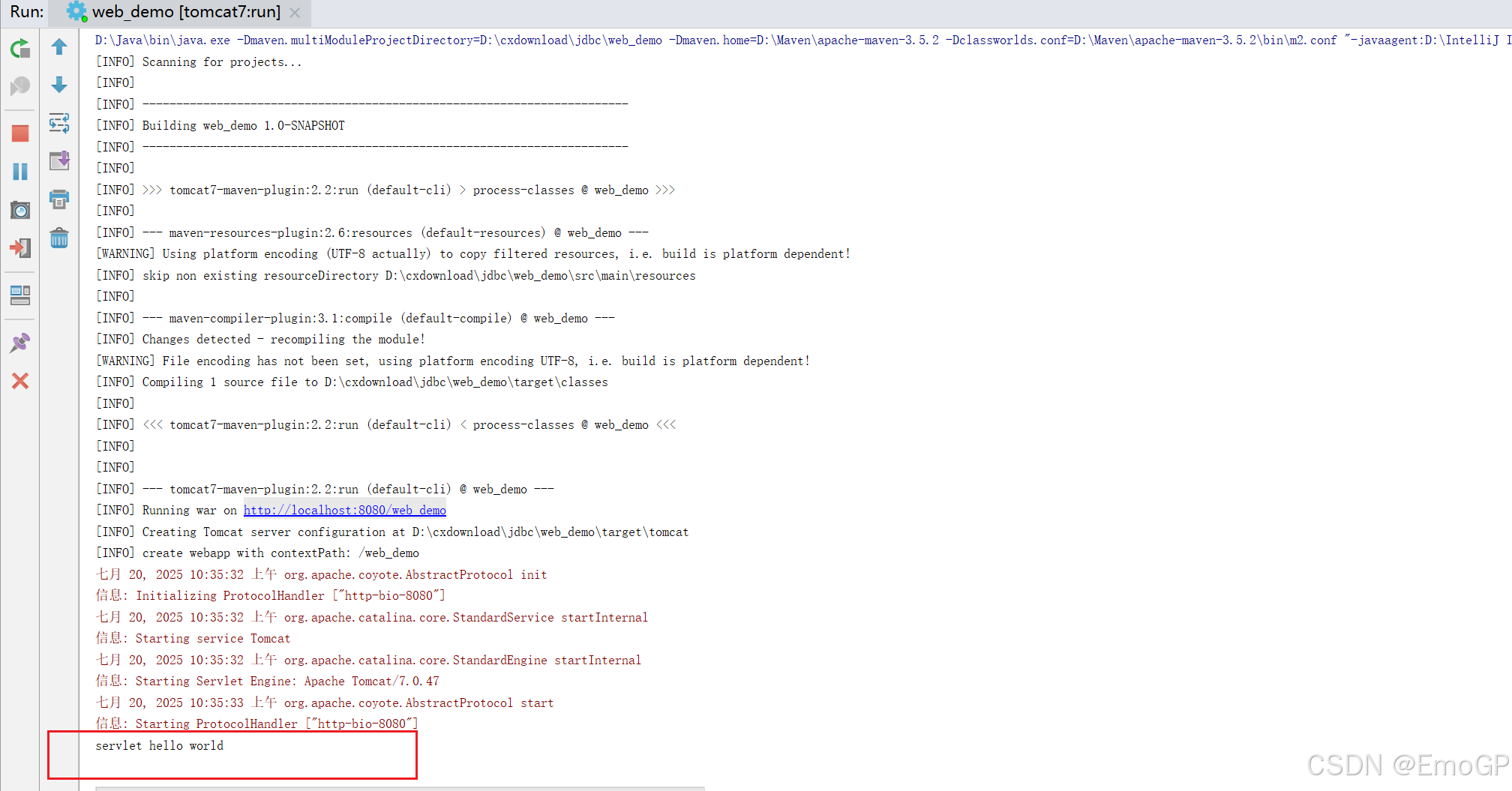Click 'Building web_demo 1.0-SNAPSHOT' line
This screenshot has height=791, width=1512.
[220, 126]
